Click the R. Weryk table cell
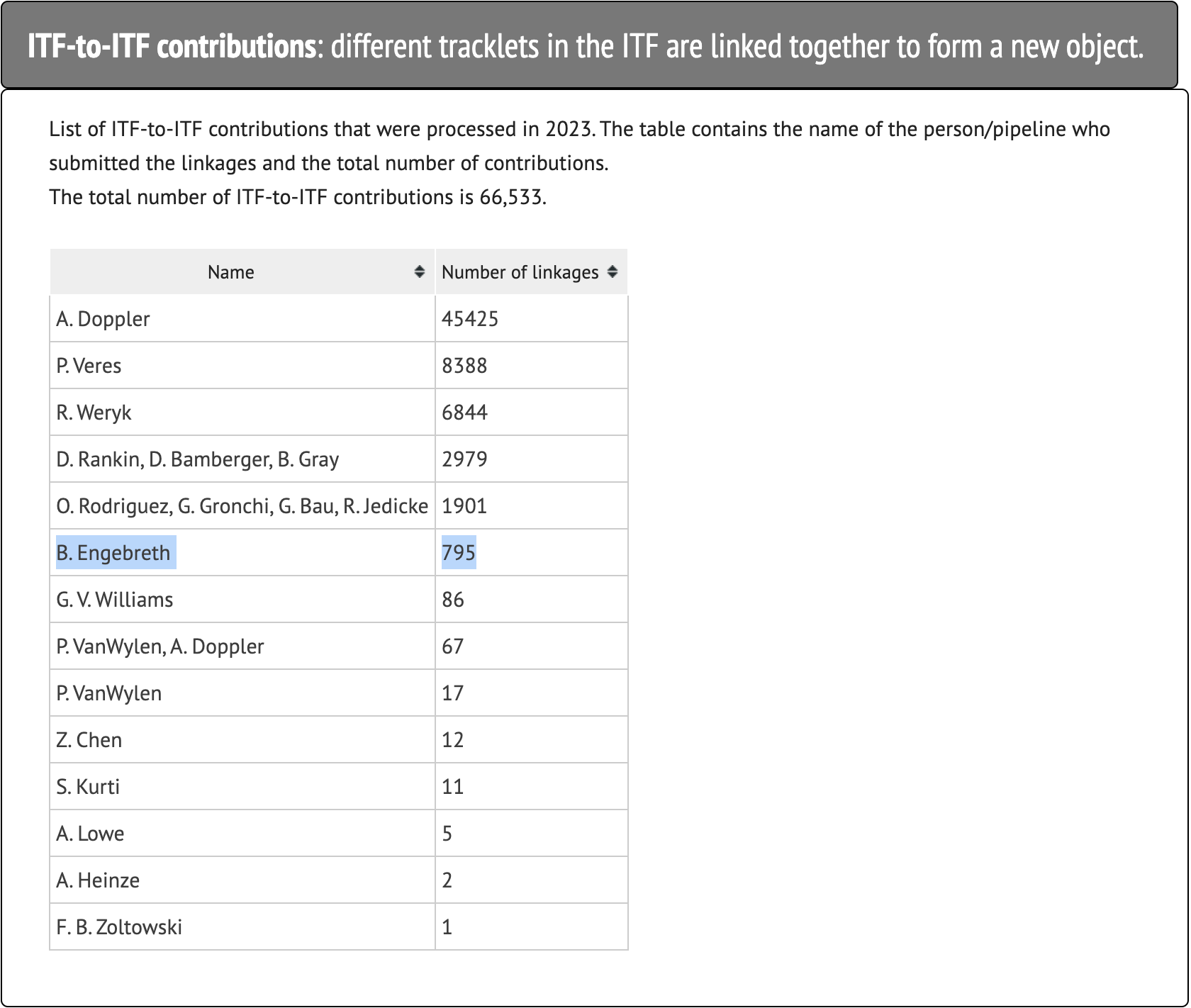This screenshot has height=1008, width=1191. [94, 413]
